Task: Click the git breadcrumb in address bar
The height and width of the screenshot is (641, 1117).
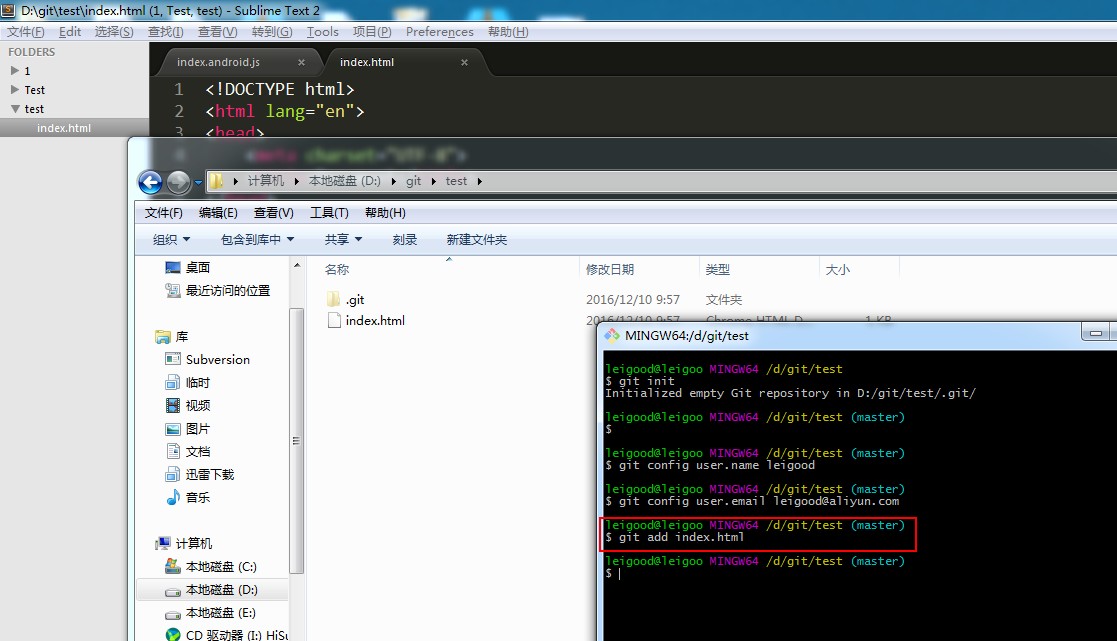Action: [x=413, y=181]
